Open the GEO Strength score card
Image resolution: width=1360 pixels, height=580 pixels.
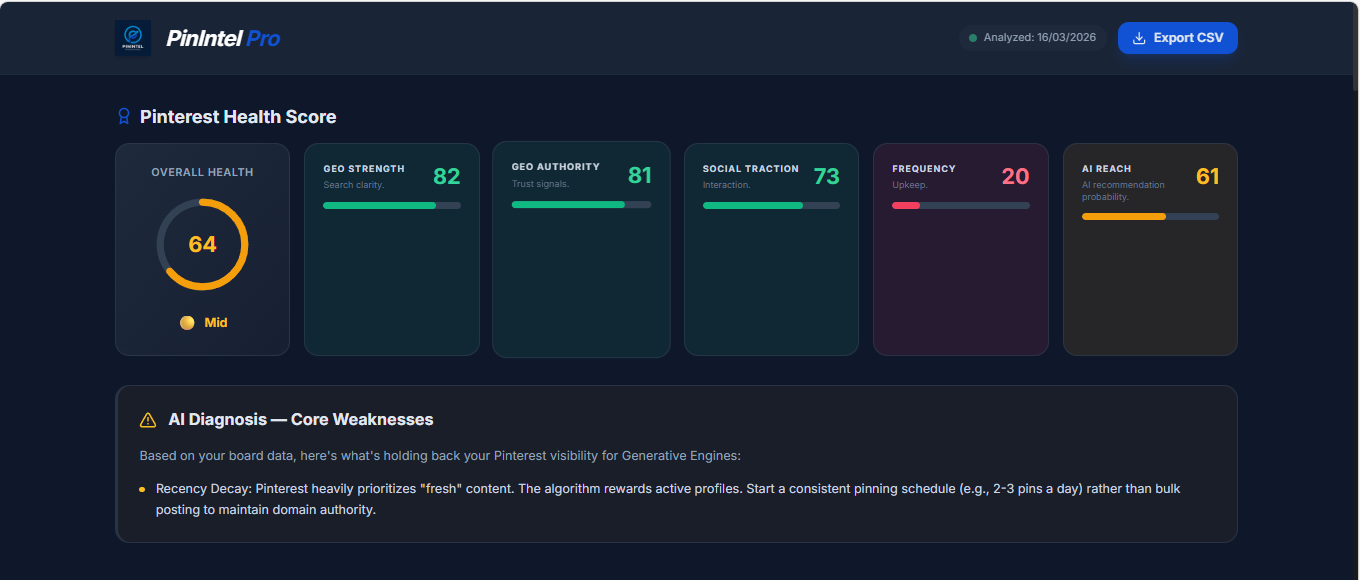pos(392,249)
